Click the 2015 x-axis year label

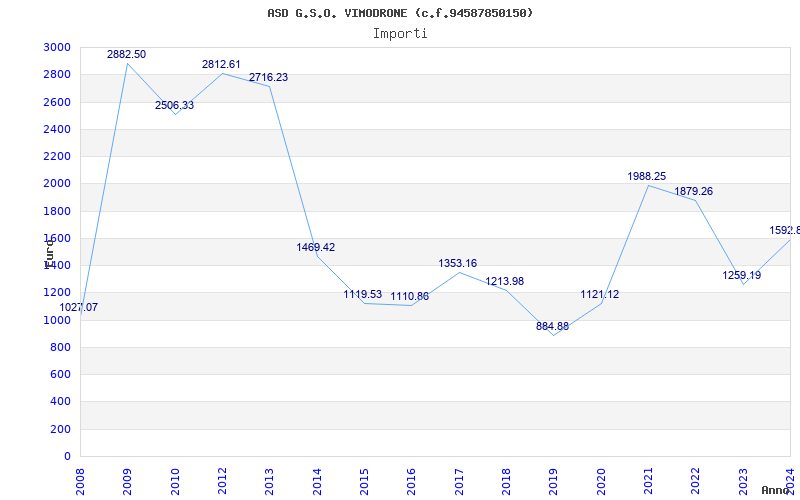[364, 482]
